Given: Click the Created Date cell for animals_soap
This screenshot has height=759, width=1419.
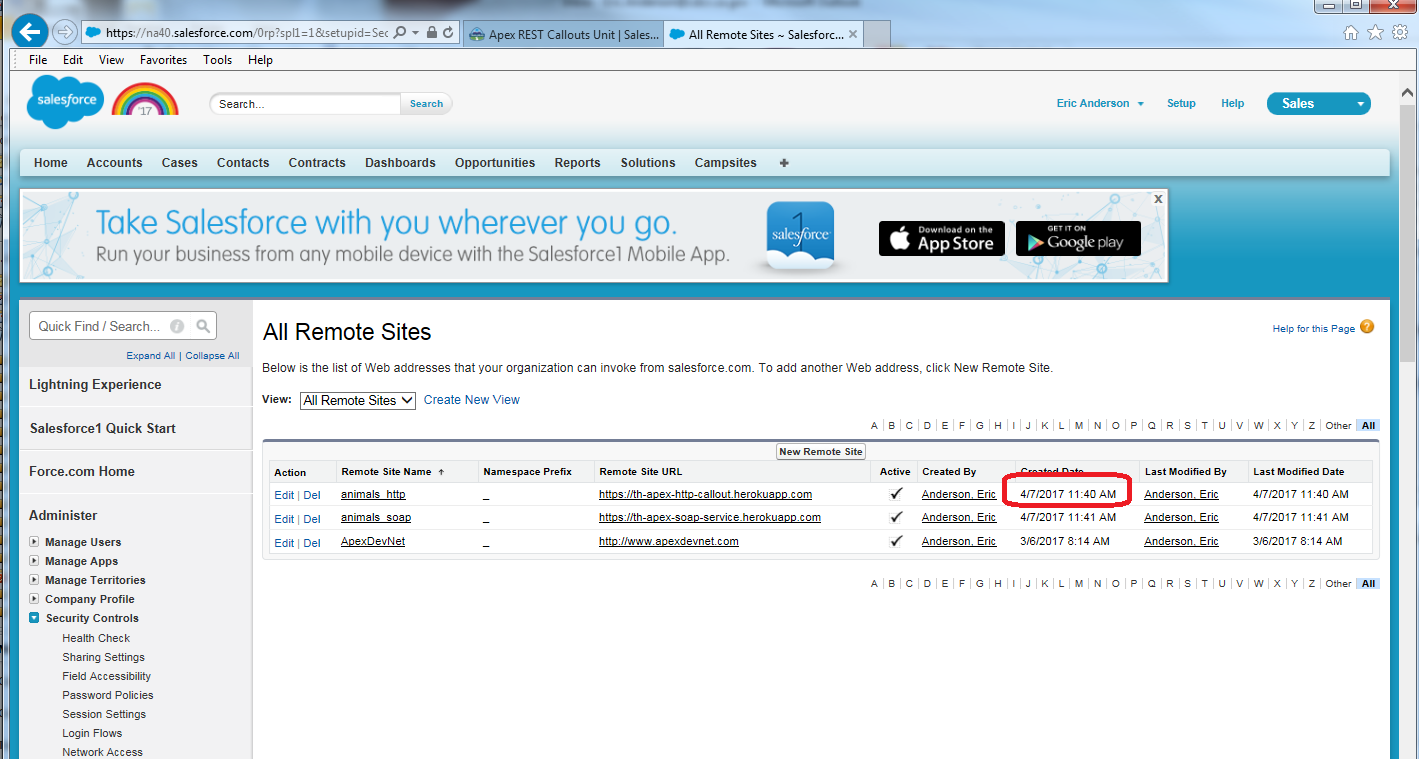Looking at the screenshot, I should (1068, 517).
